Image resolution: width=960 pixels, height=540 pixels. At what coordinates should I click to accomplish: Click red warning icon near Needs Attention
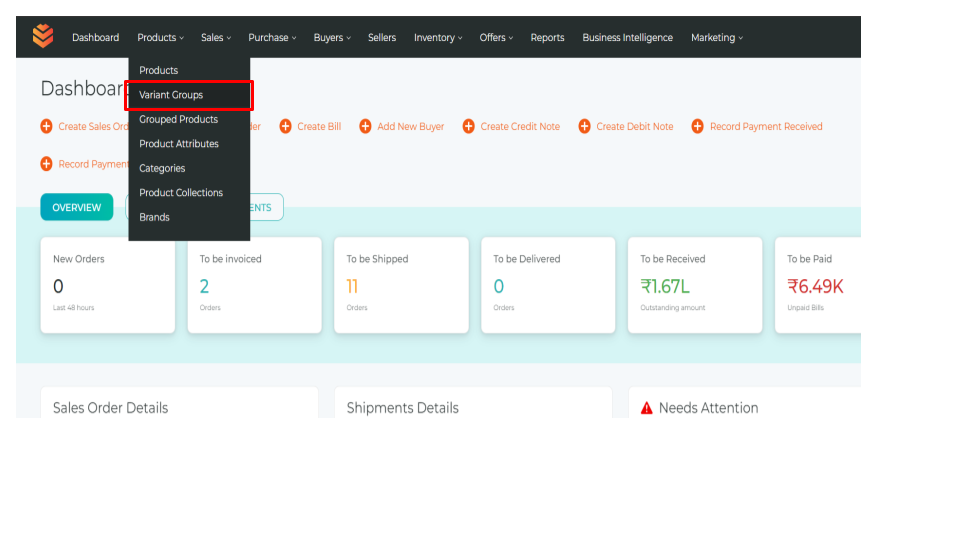[x=647, y=408]
